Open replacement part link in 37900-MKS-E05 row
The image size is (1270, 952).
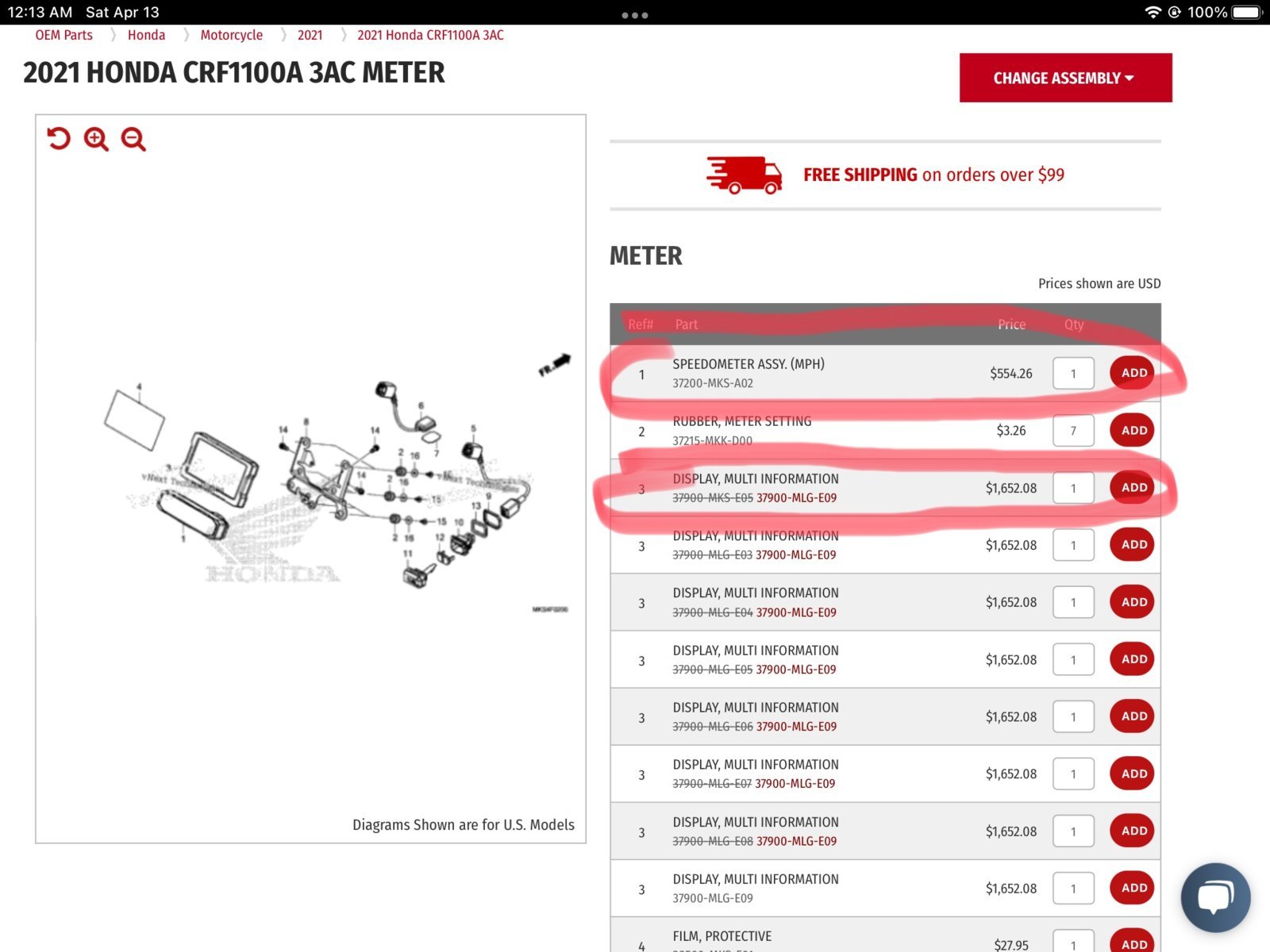(796, 498)
